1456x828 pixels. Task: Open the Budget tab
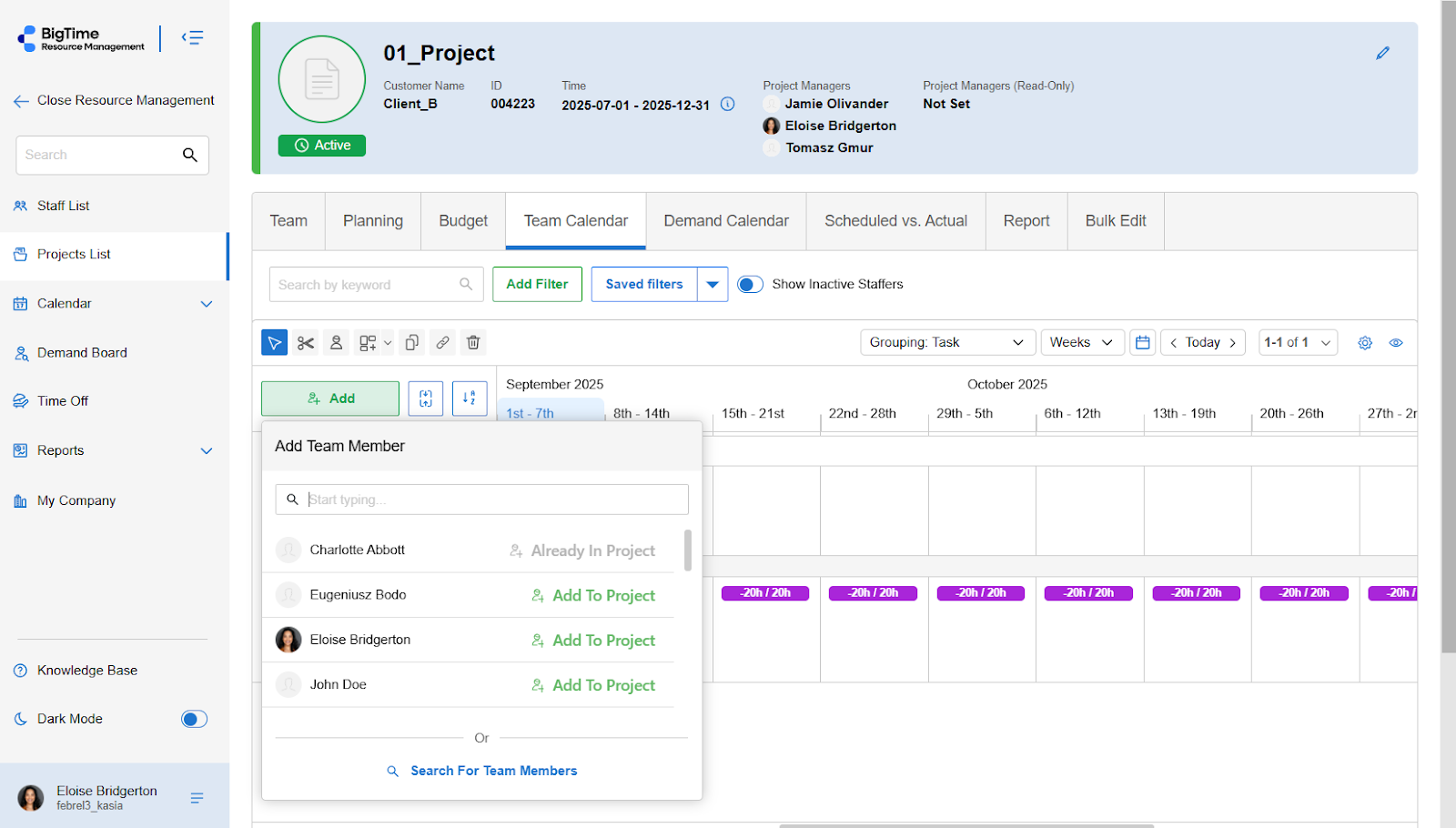tap(463, 221)
